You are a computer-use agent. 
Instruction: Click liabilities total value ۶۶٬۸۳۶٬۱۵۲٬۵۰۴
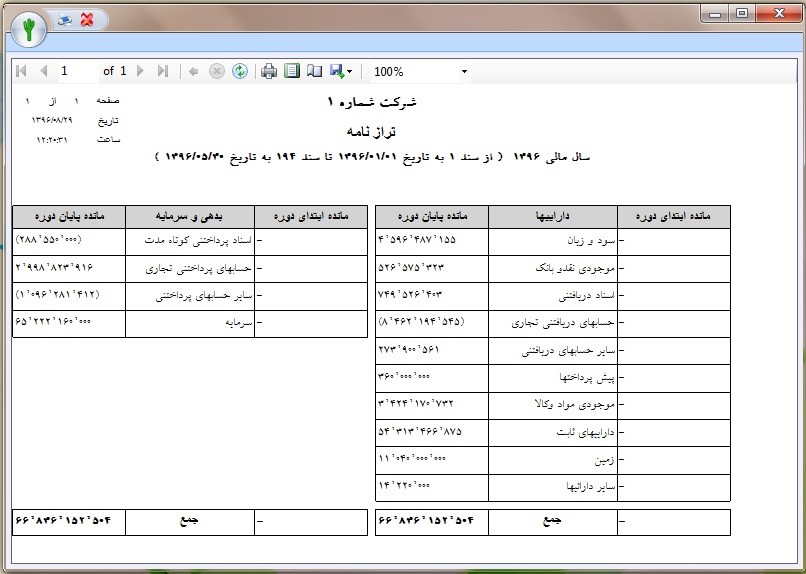tap(63, 521)
